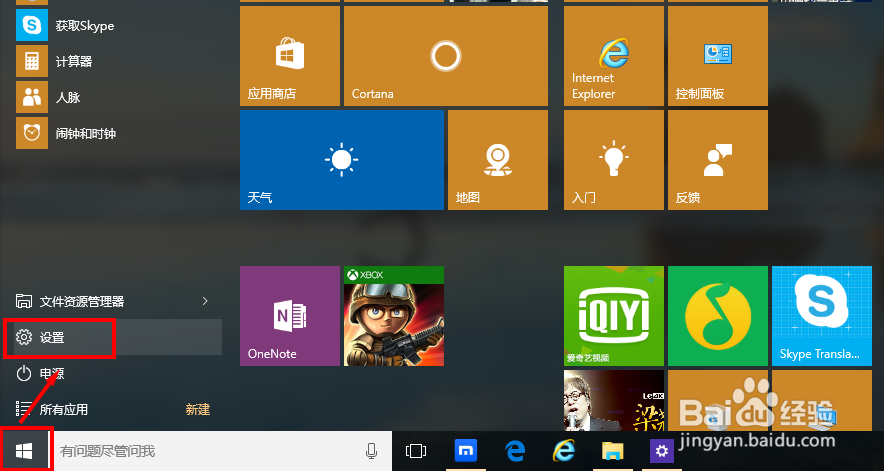This screenshot has height=471, width=884.
Task: Open the Xbox soldier game tile
Action: click(x=394, y=316)
